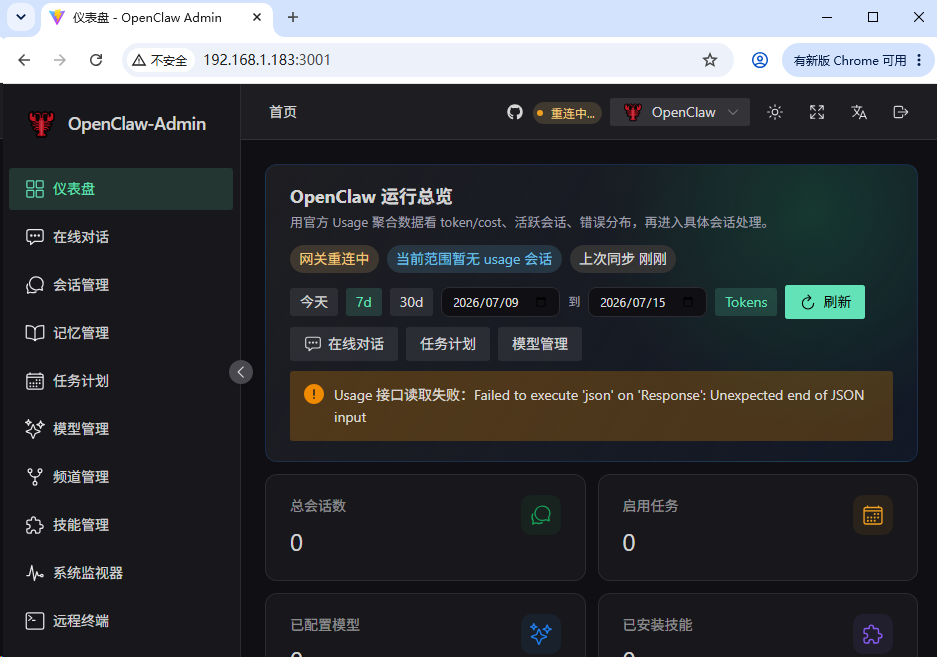Click the orange warning icon in alert
The image size is (937, 657).
314,395
